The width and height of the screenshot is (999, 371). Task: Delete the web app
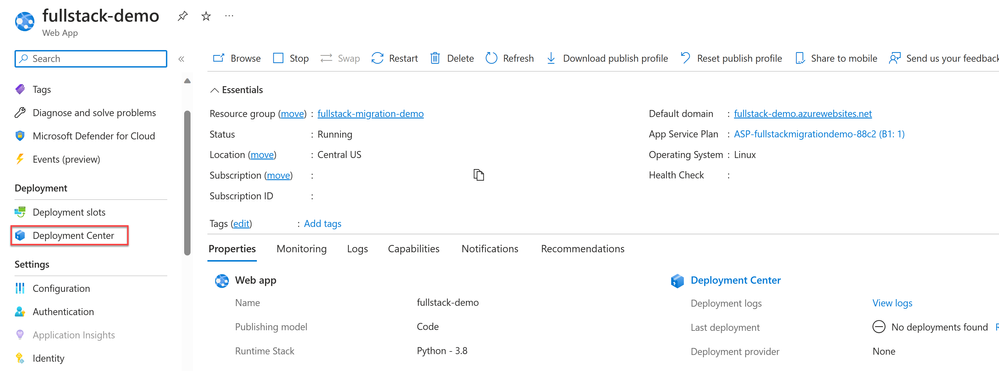point(452,58)
